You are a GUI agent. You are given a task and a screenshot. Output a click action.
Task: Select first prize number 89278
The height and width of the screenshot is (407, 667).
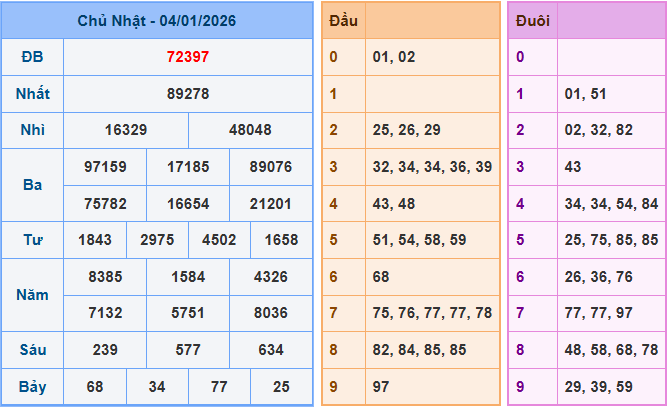pyautogui.click(x=187, y=94)
